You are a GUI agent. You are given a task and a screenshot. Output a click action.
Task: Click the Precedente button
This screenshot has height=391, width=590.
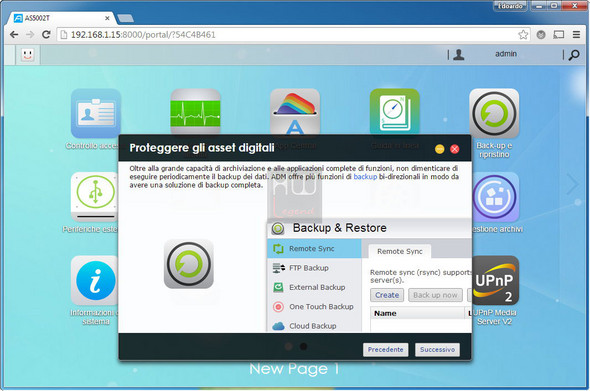pyautogui.click(x=385, y=350)
